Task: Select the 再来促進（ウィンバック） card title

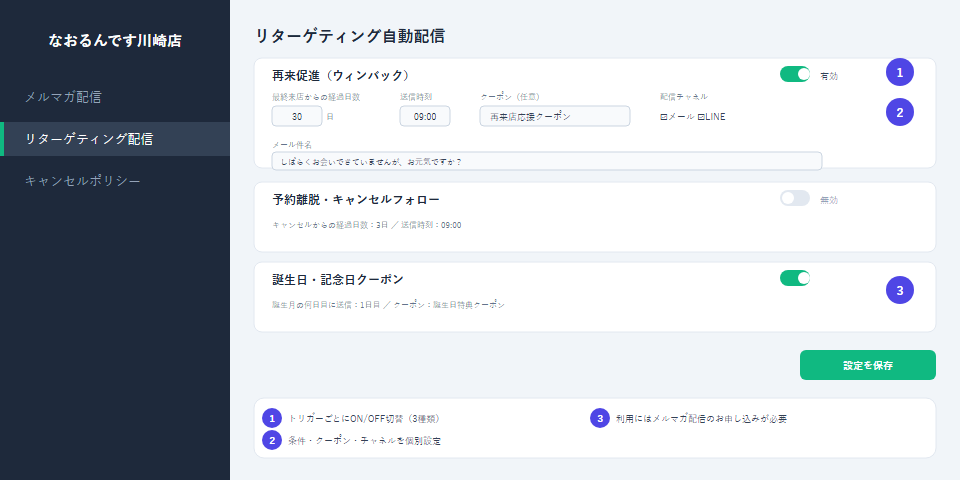Action: pyautogui.click(x=340, y=75)
